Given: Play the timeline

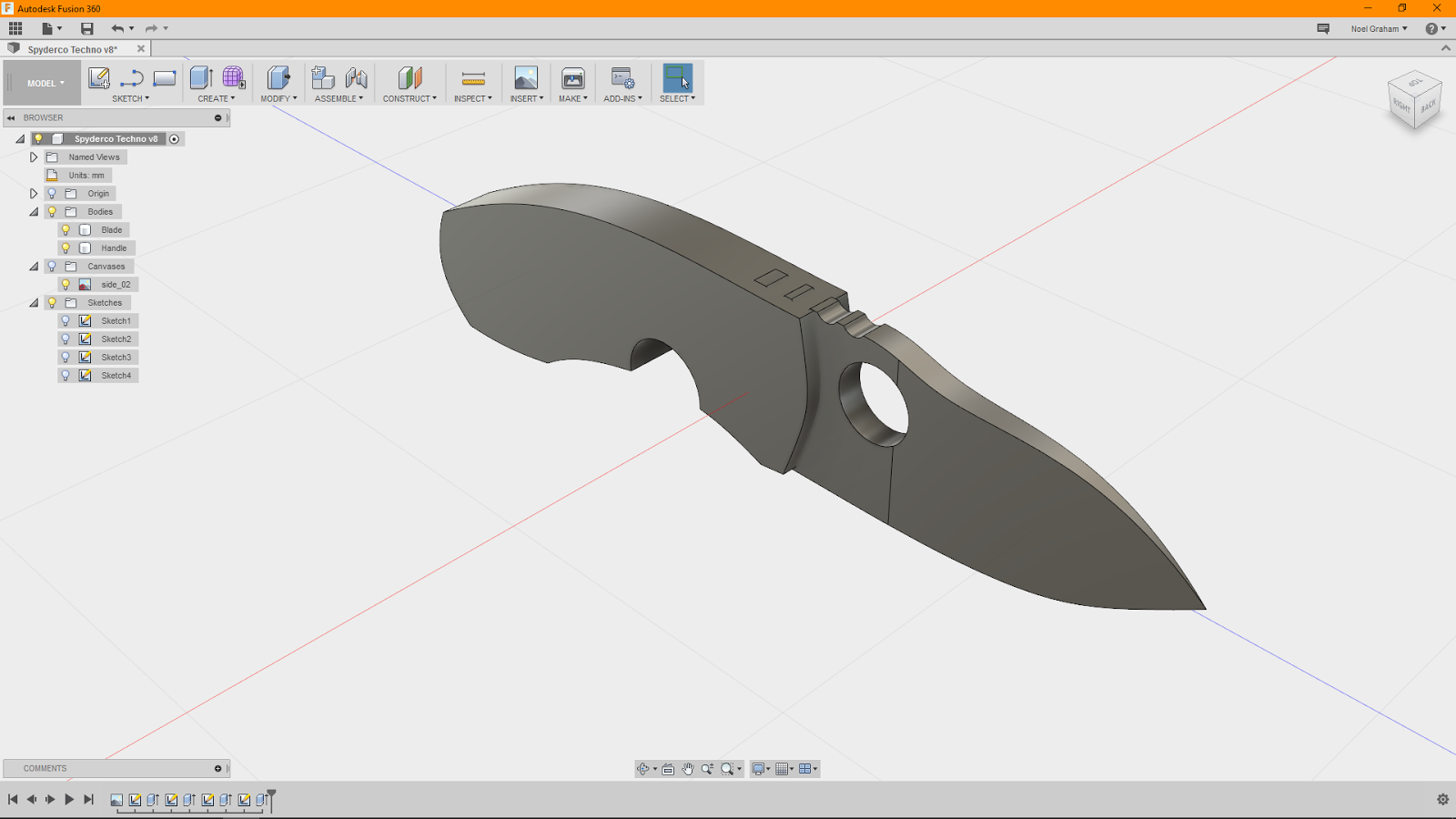Looking at the screenshot, I should pos(69,799).
